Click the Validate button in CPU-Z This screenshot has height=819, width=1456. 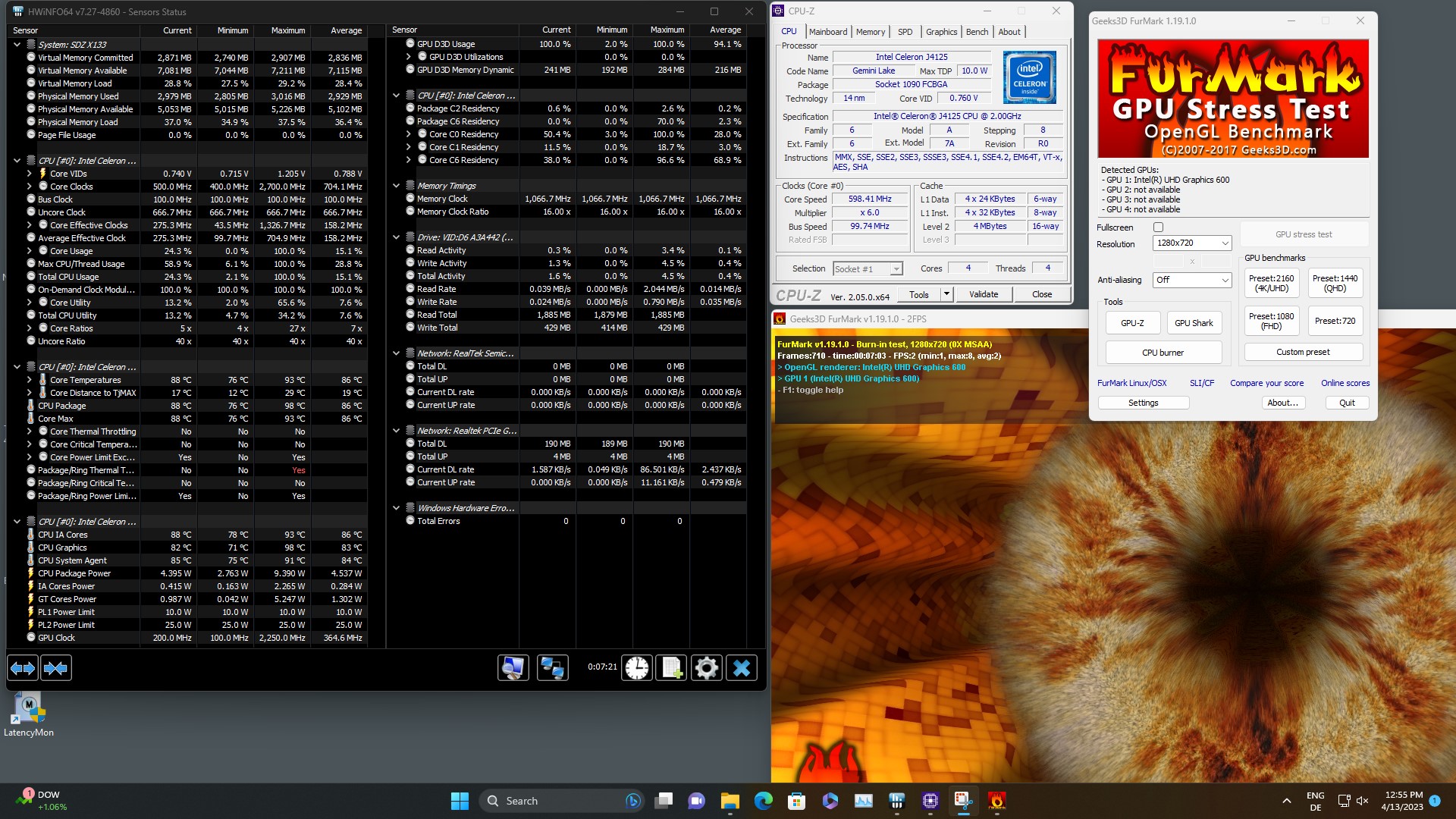pos(984,294)
